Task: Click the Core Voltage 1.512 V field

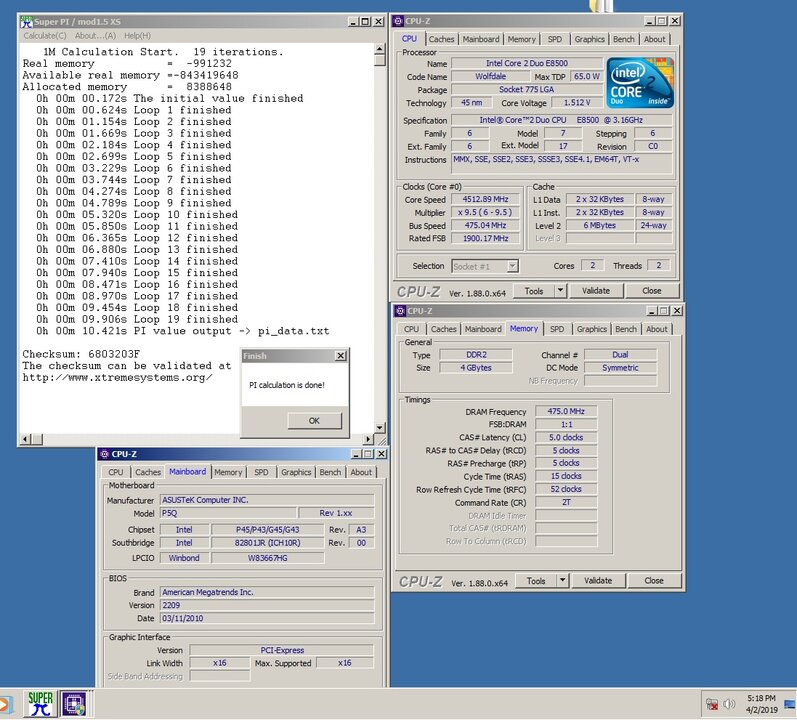Action: coord(577,103)
